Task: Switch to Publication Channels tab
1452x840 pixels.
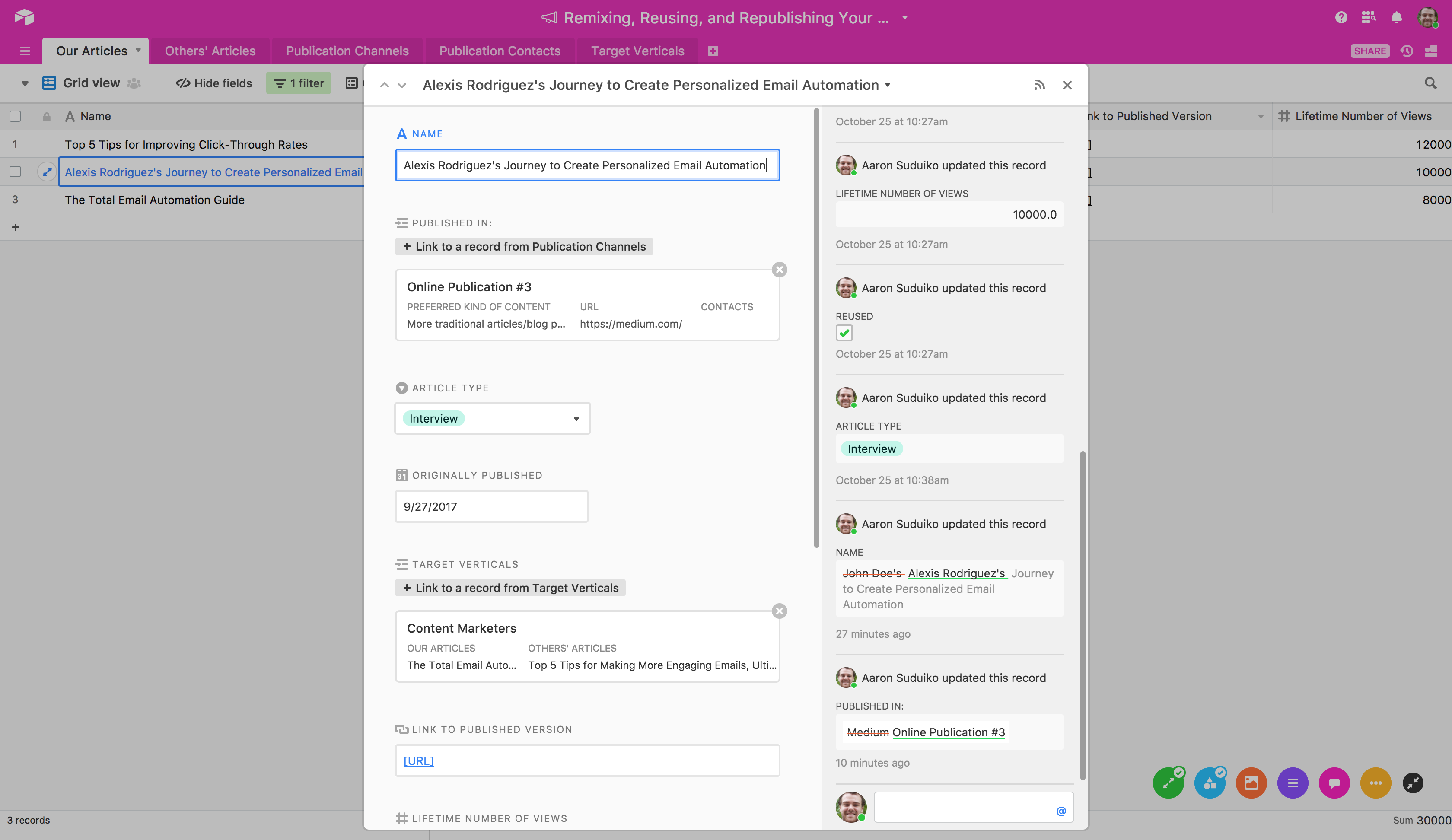Action: tap(347, 51)
